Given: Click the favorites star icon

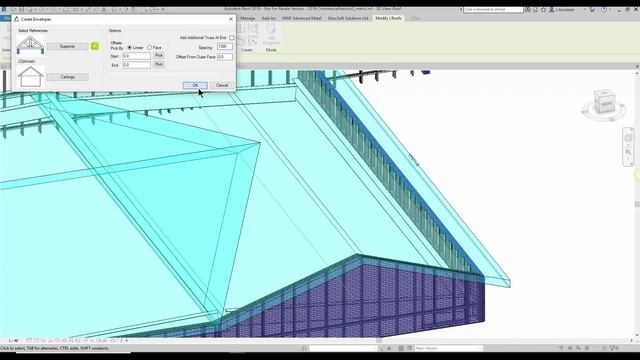Looking at the screenshot, I should (543, 9).
